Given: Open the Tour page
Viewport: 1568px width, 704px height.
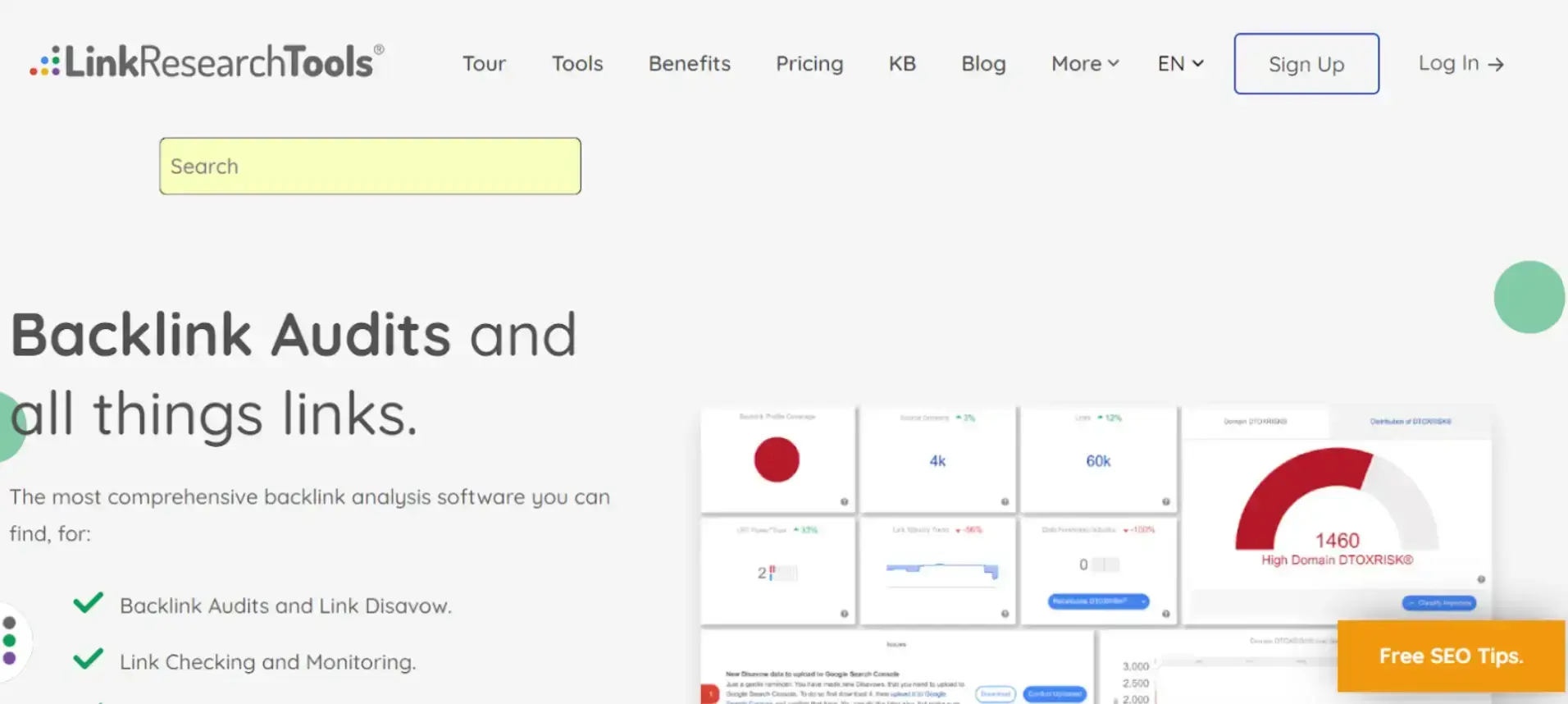Looking at the screenshot, I should 484,63.
